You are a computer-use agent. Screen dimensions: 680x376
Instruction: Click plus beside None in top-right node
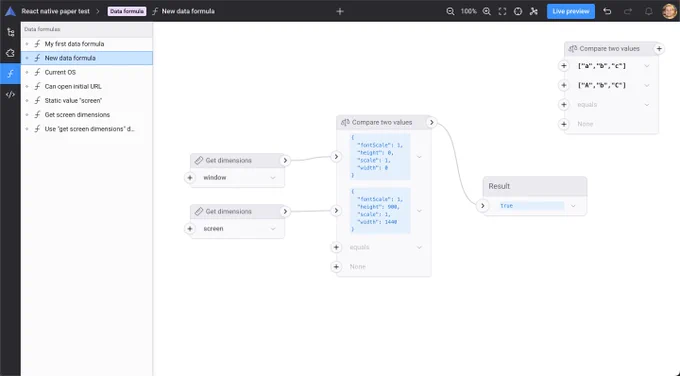pyautogui.click(x=564, y=124)
